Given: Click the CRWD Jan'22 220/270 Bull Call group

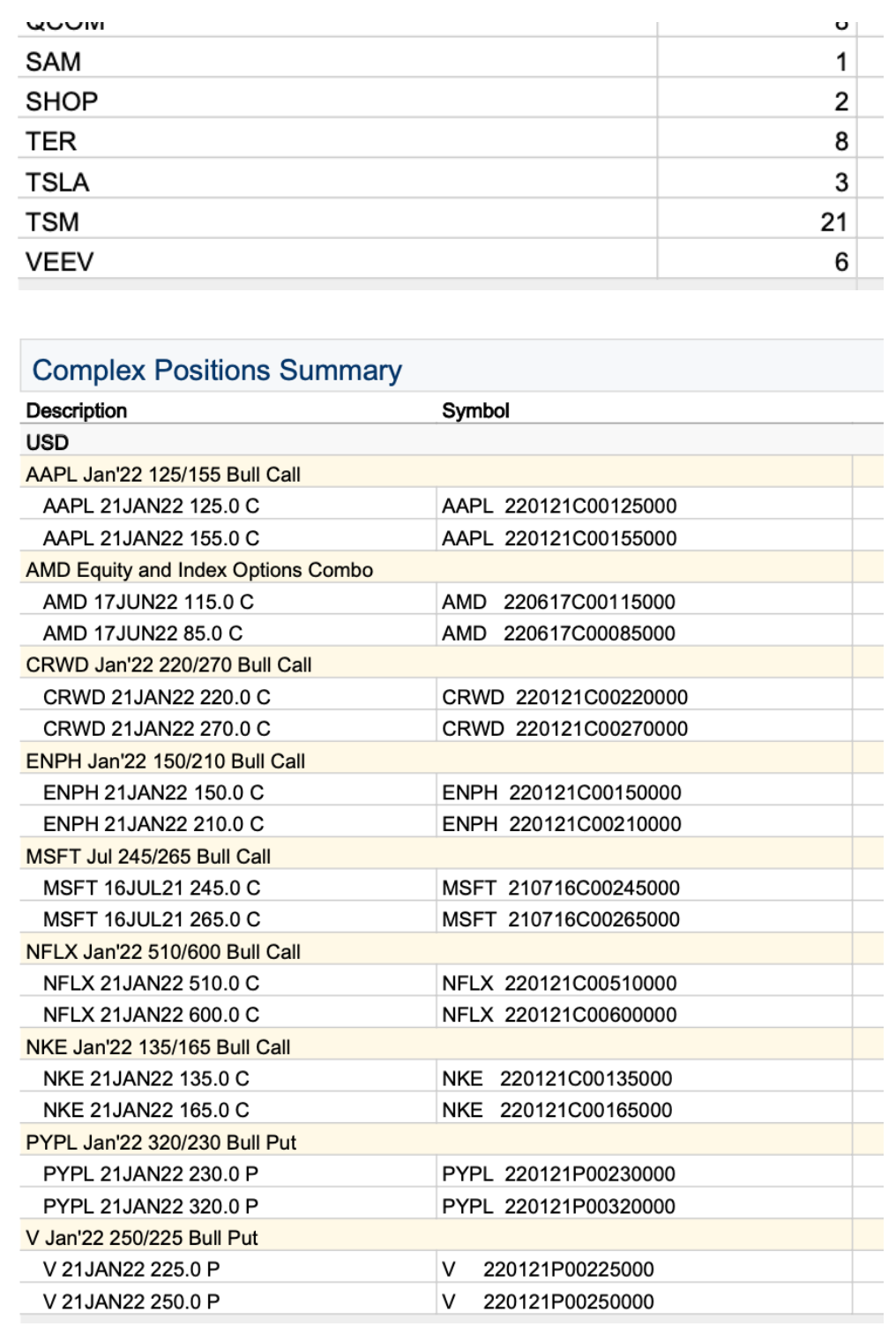Looking at the screenshot, I should click(168, 665).
